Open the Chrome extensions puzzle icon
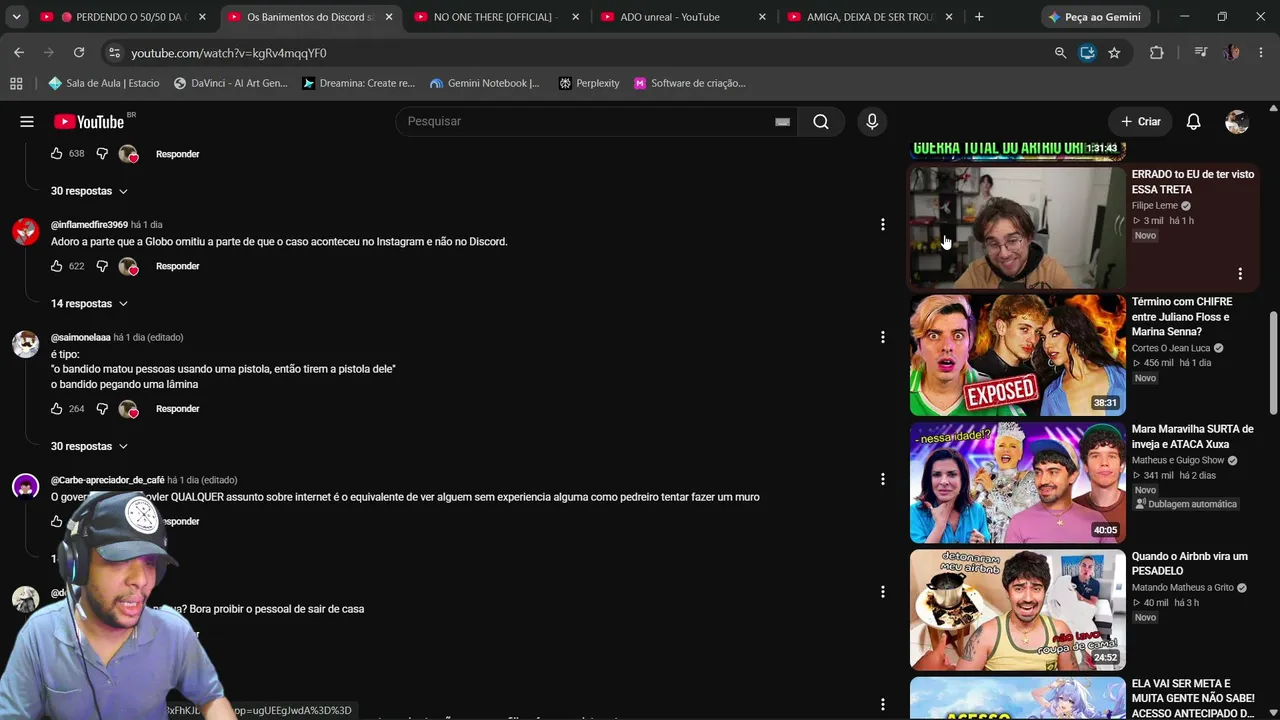 tap(1157, 53)
